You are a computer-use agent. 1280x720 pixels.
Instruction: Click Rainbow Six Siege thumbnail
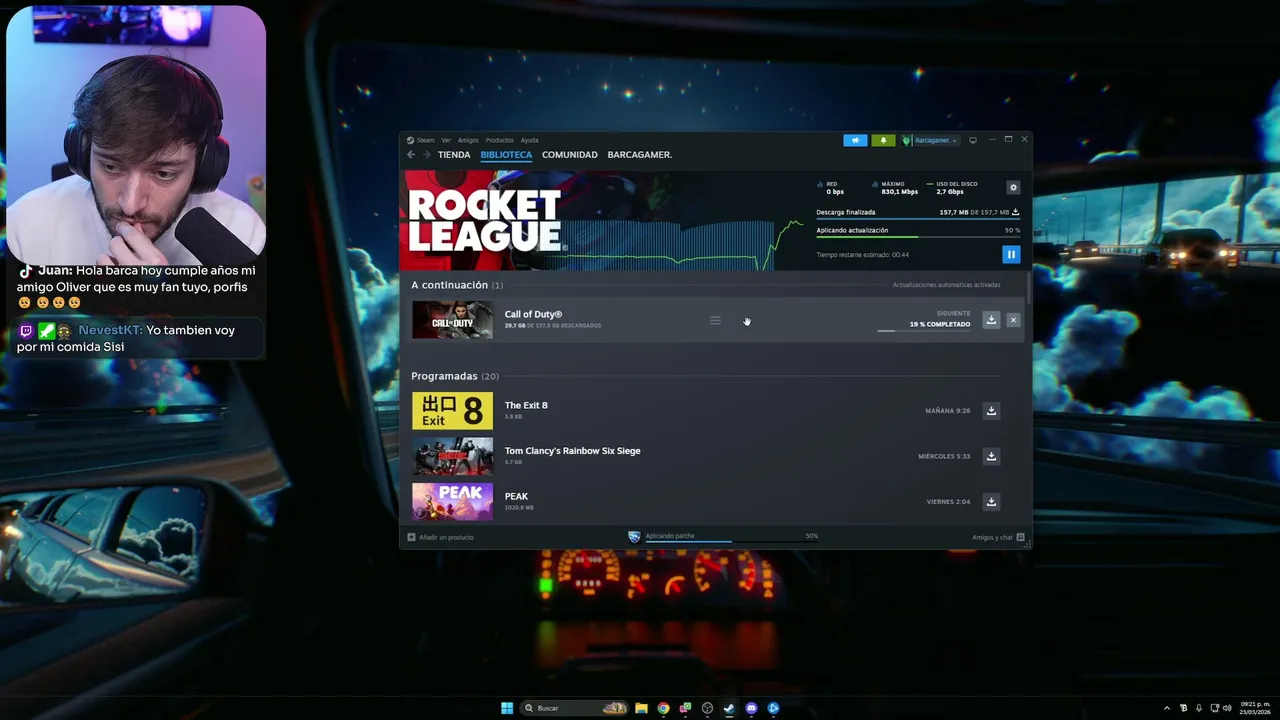tap(452, 456)
